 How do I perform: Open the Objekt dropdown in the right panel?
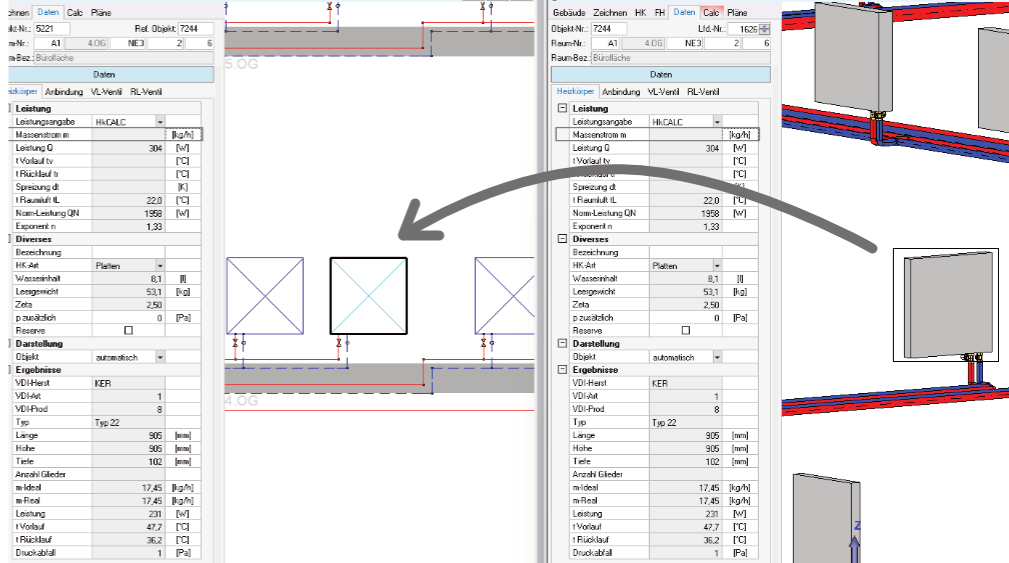[717, 357]
